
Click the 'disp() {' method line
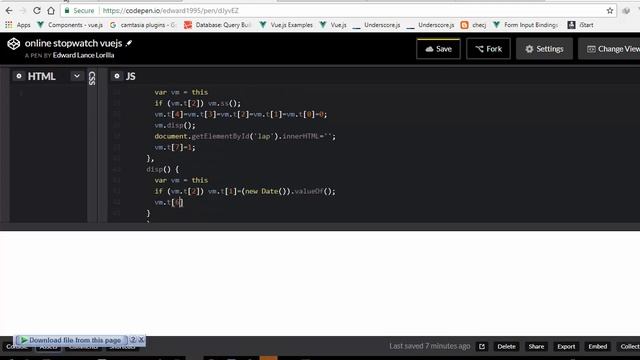[x=162, y=169]
